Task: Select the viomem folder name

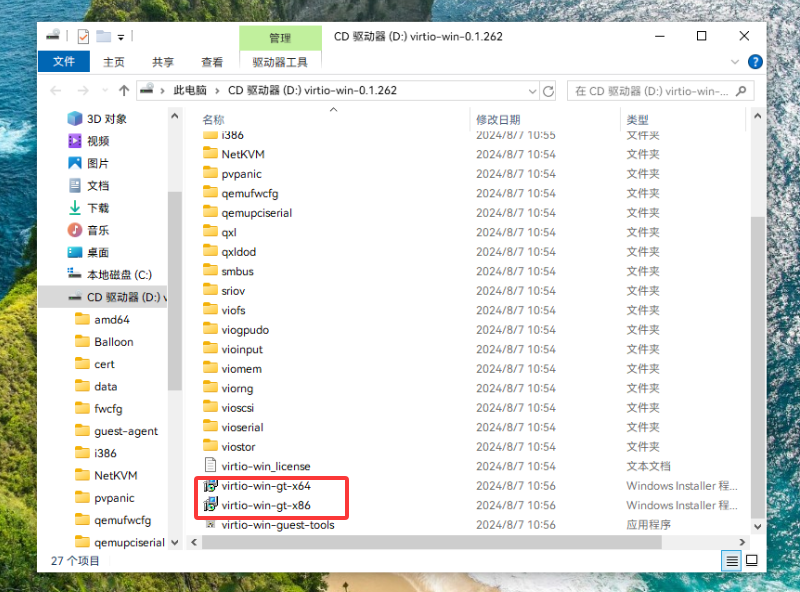Action: (241, 368)
